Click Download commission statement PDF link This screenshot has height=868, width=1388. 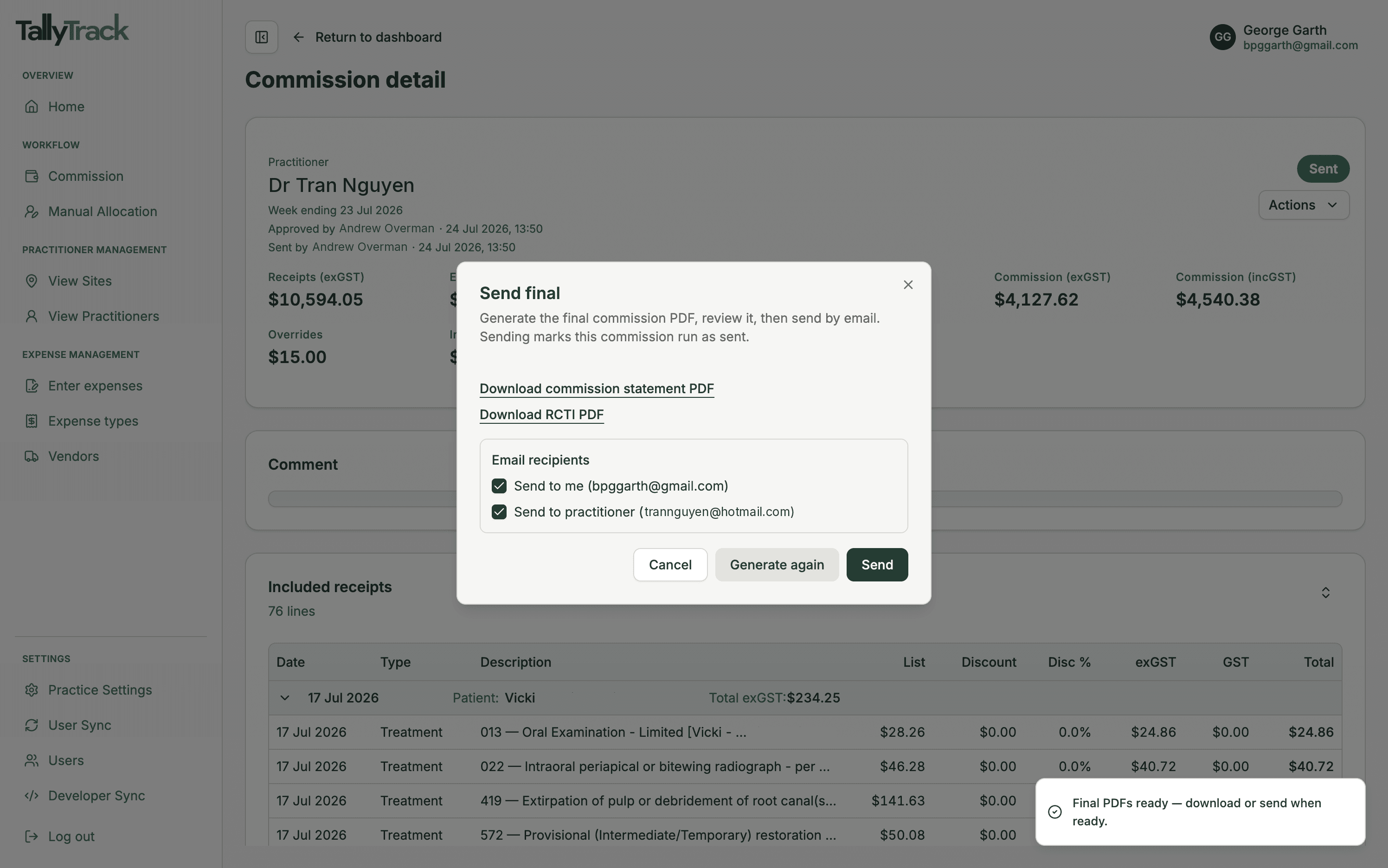click(597, 389)
